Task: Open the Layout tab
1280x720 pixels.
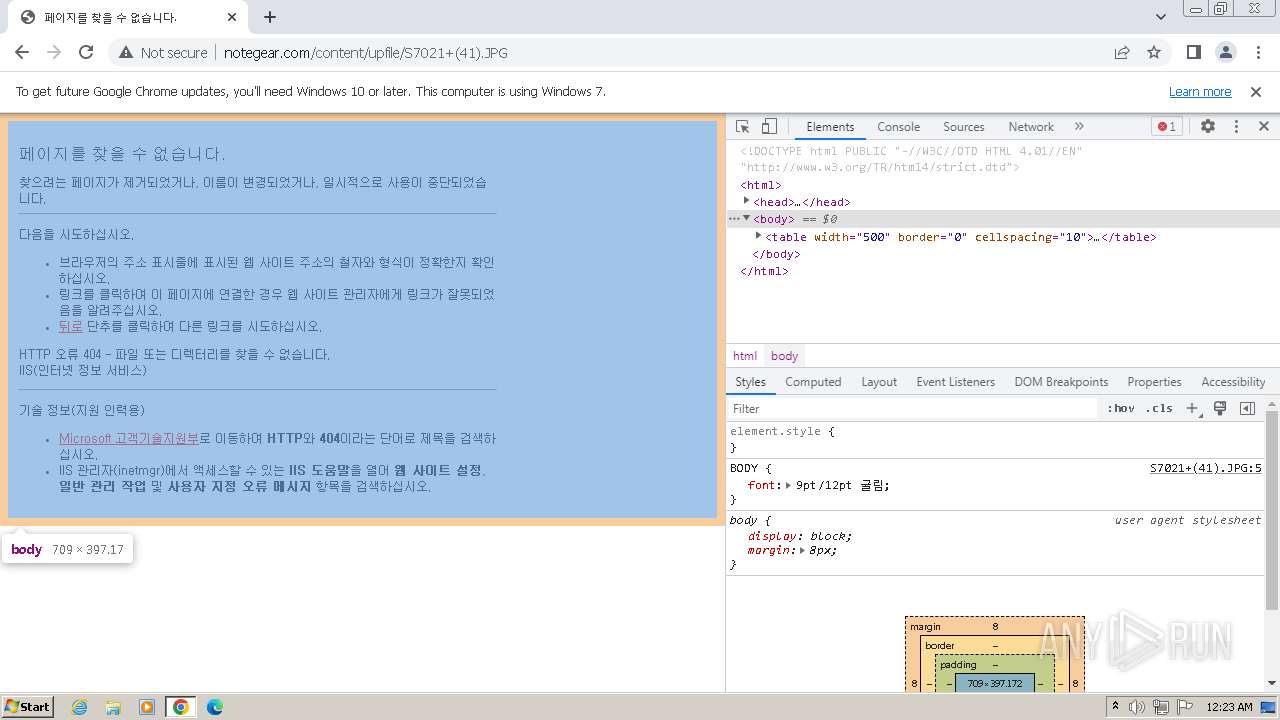Action: [x=879, y=382]
